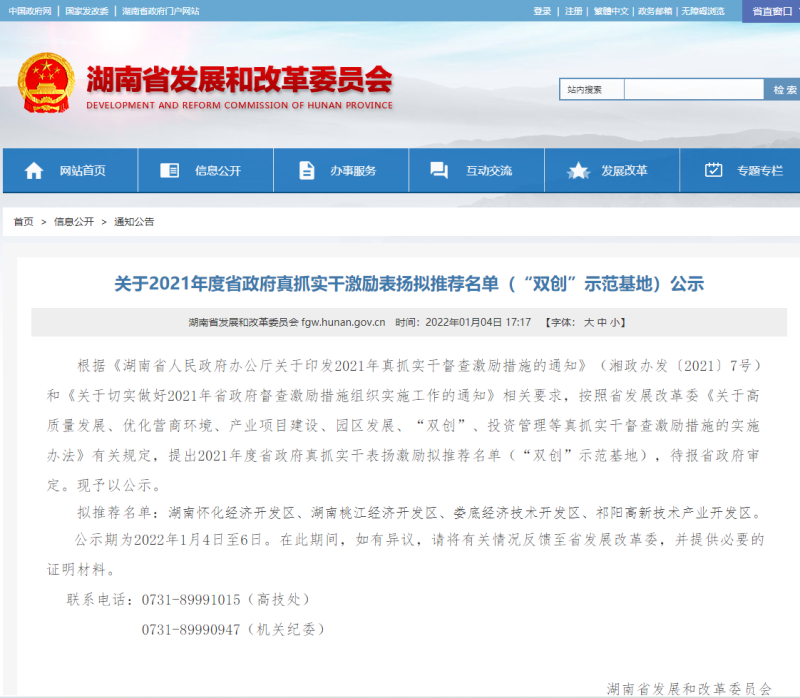Select large font size 大
800x698 pixels.
pos(589,323)
